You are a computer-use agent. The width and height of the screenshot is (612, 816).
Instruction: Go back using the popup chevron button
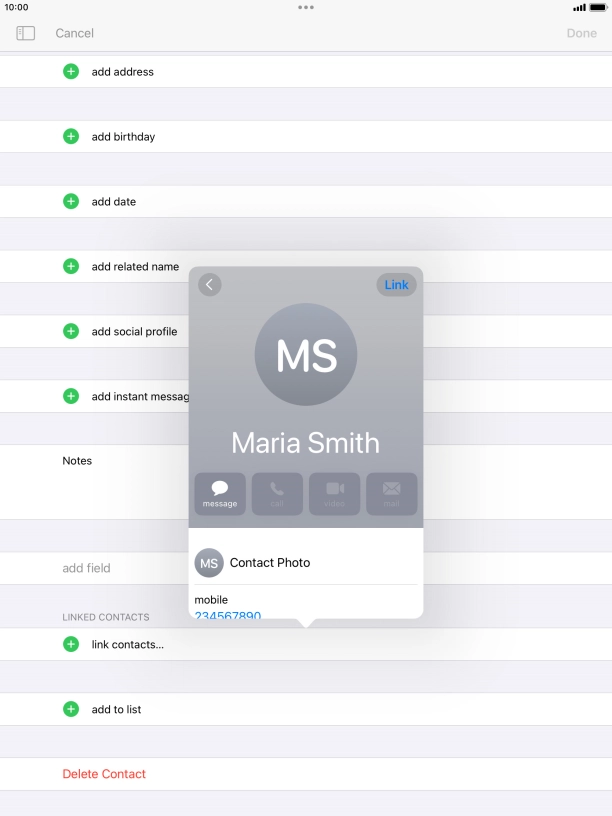tap(209, 285)
